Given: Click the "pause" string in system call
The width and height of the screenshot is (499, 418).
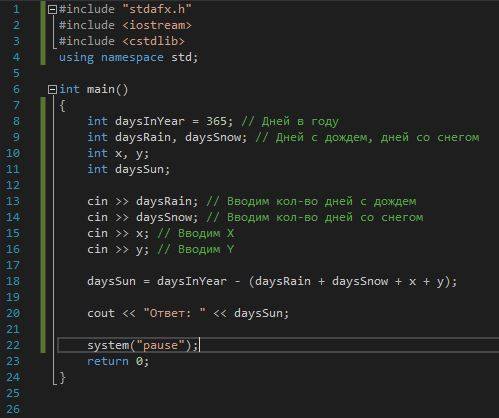Looking at the screenshot, I should click(x=160, y=345).
